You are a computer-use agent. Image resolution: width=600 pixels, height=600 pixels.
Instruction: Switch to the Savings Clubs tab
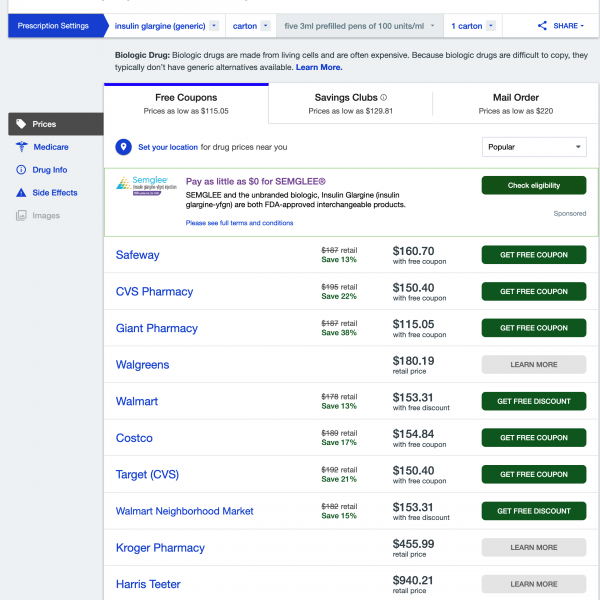(x=350, y=103)
